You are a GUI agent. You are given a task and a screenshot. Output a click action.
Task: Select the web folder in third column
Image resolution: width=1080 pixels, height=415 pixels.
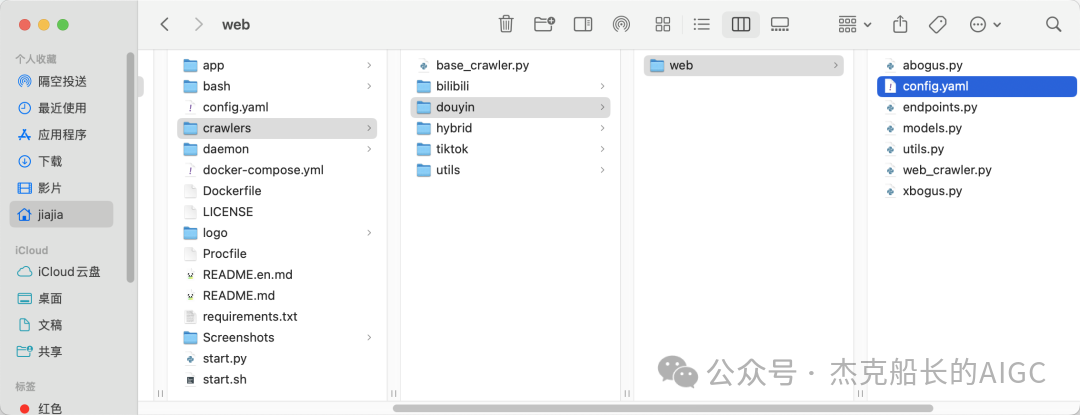[744, 65]
